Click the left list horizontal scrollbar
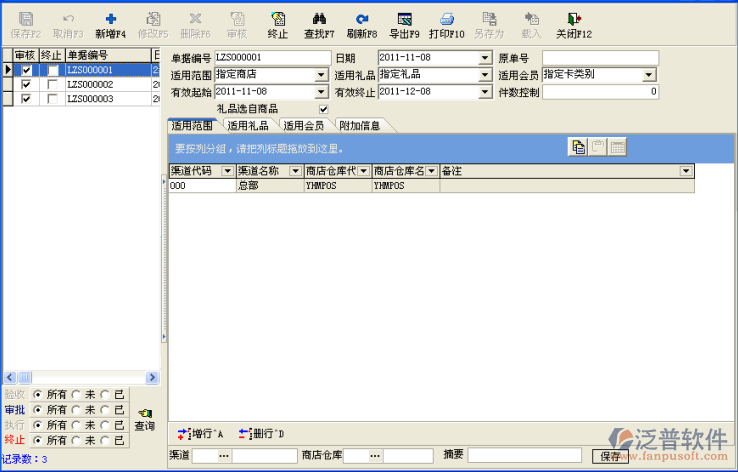The height and width of the screenshot is (472, 738). tap(80, 377)
